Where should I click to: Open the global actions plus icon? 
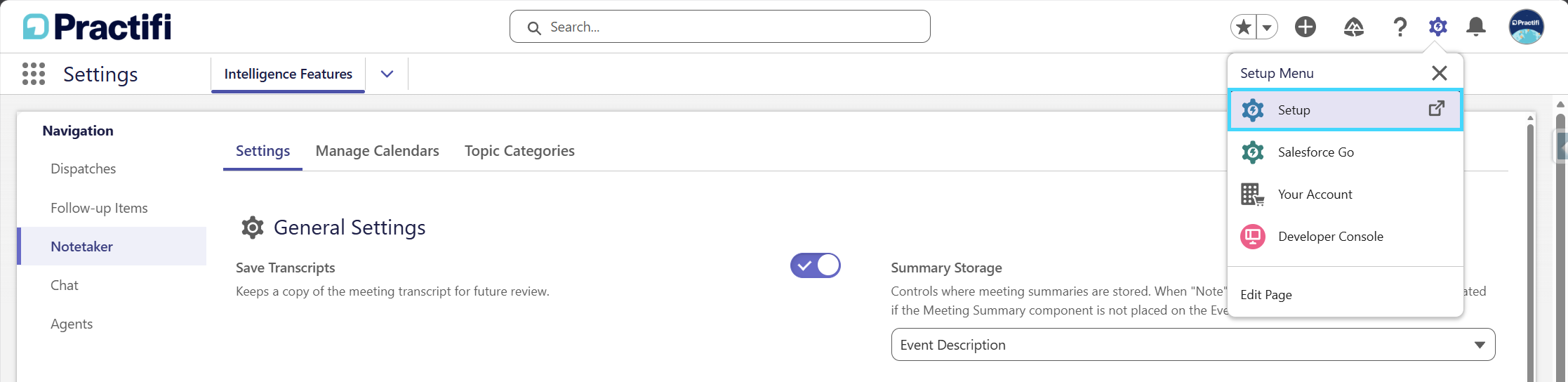point(1305,27)
